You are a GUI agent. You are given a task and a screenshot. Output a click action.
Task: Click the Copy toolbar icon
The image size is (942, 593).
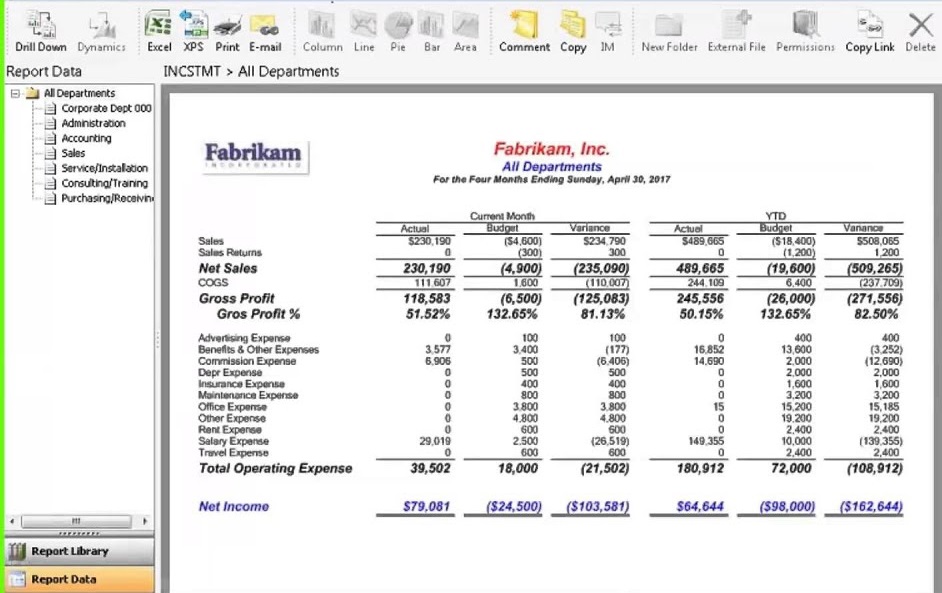coord(573,31)
